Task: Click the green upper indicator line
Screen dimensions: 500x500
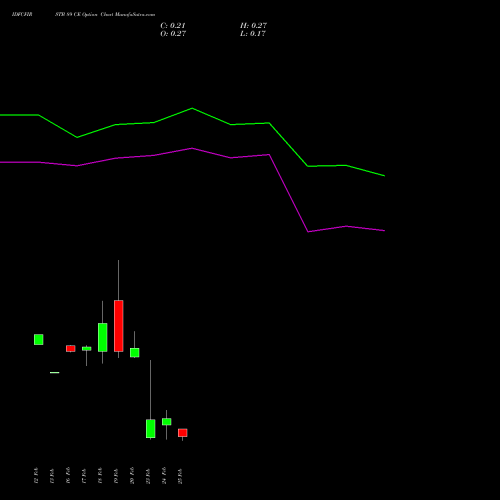Action: click(192, 108)
